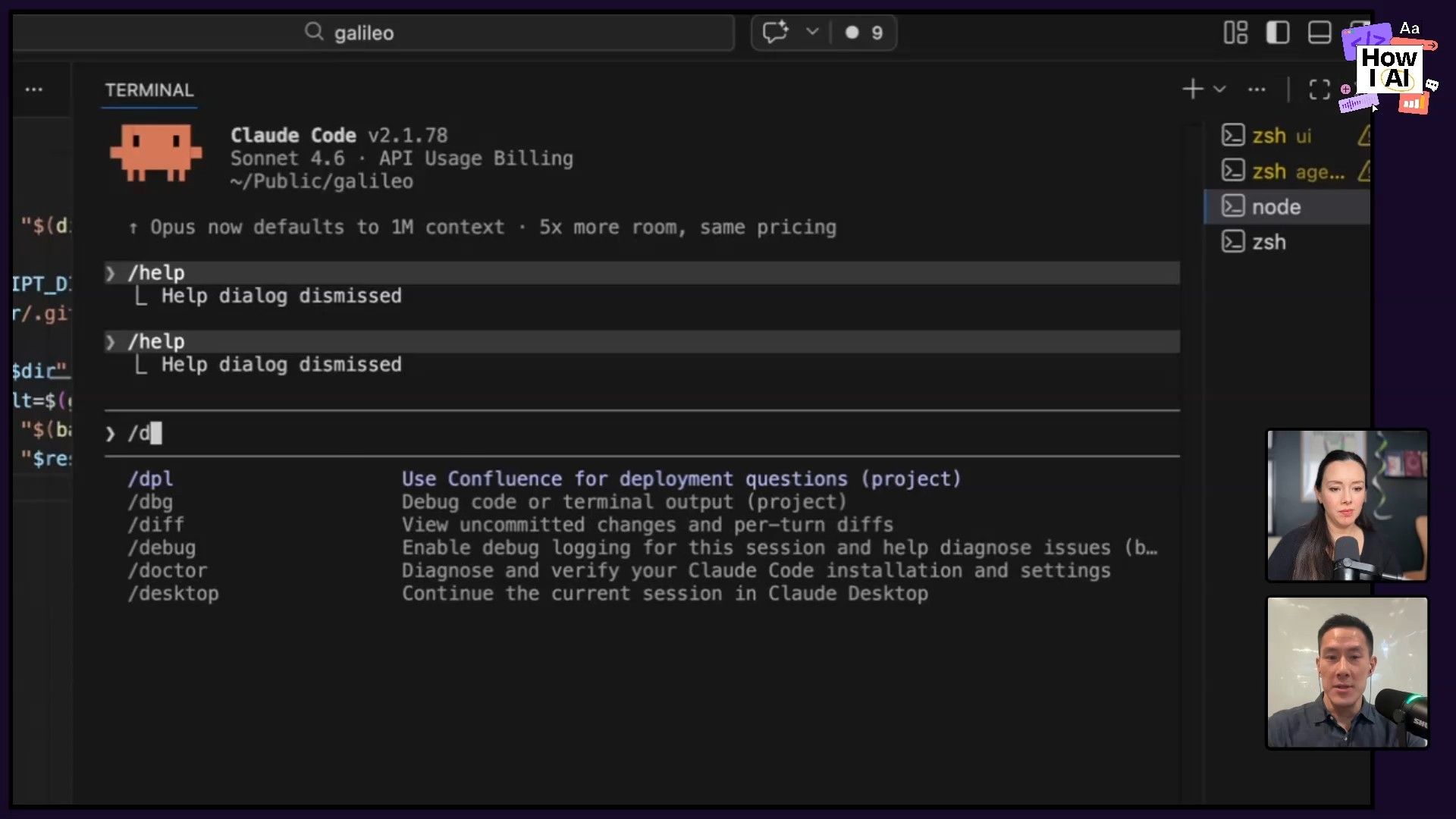Click first 'Help dialog dismissed' message
Viewport: 1456px width, 819px height.
click(281, 296)
